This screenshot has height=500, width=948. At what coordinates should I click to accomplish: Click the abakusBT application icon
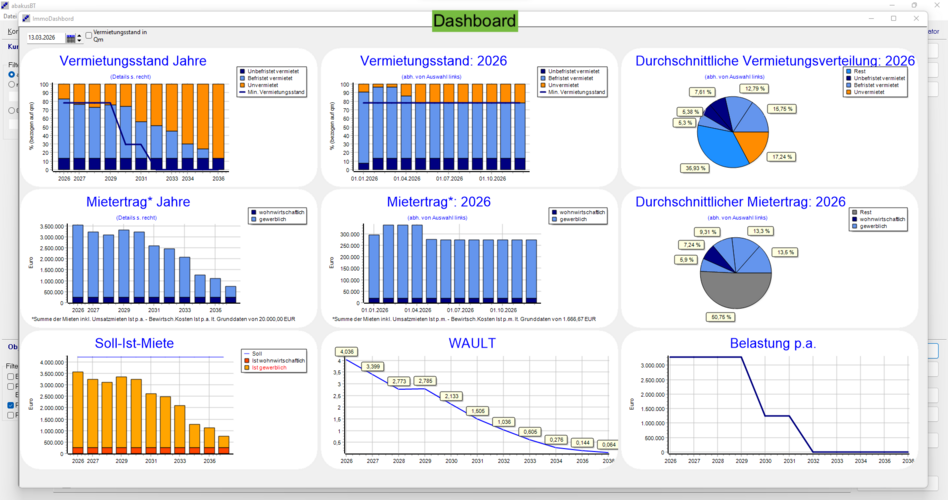click(5, 5)
